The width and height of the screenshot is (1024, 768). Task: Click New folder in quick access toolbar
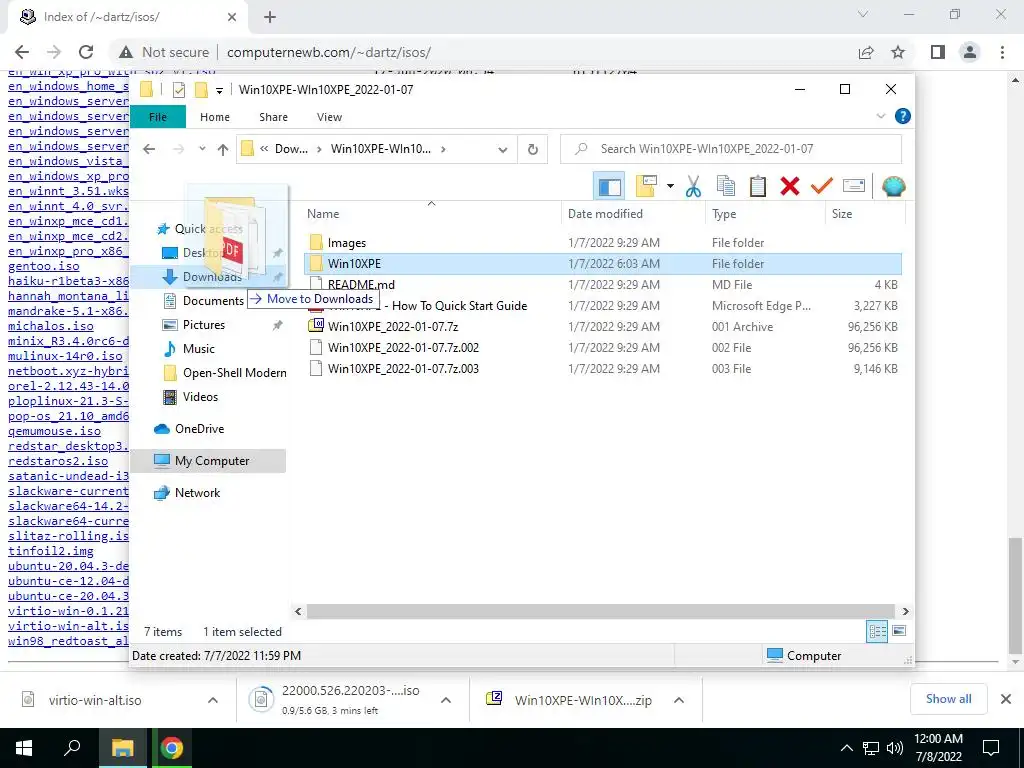click(201, 89)
